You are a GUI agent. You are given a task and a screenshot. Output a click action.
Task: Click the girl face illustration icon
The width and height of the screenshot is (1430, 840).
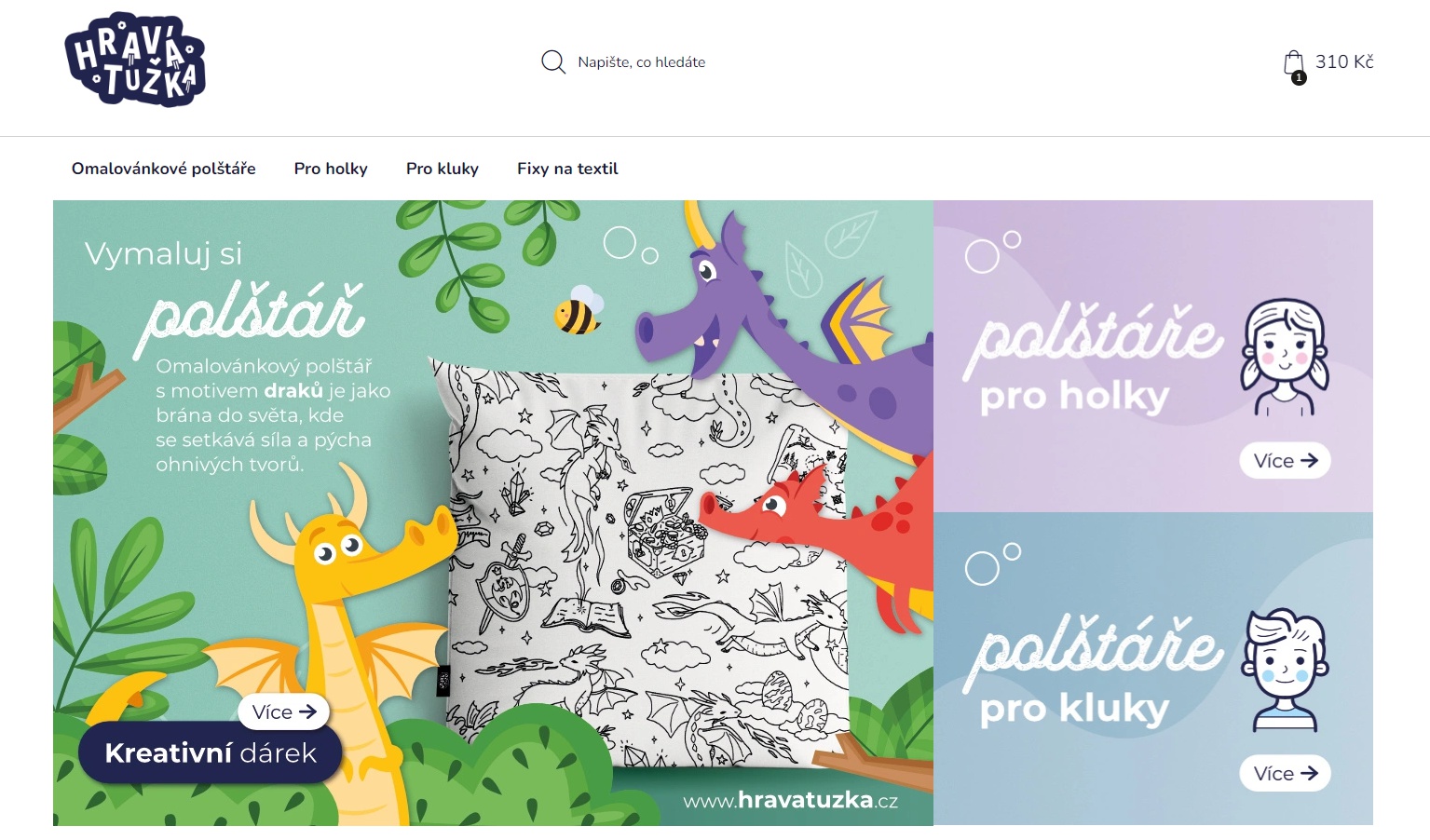(1285, 357)
